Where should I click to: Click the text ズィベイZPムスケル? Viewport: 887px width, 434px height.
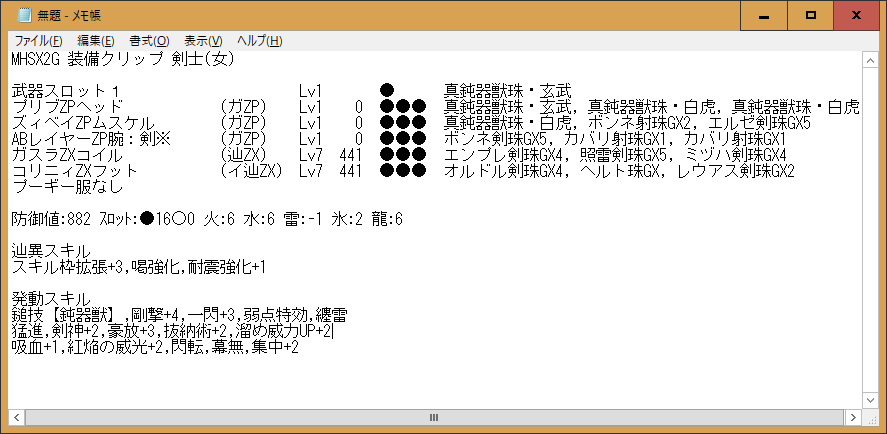83,122
